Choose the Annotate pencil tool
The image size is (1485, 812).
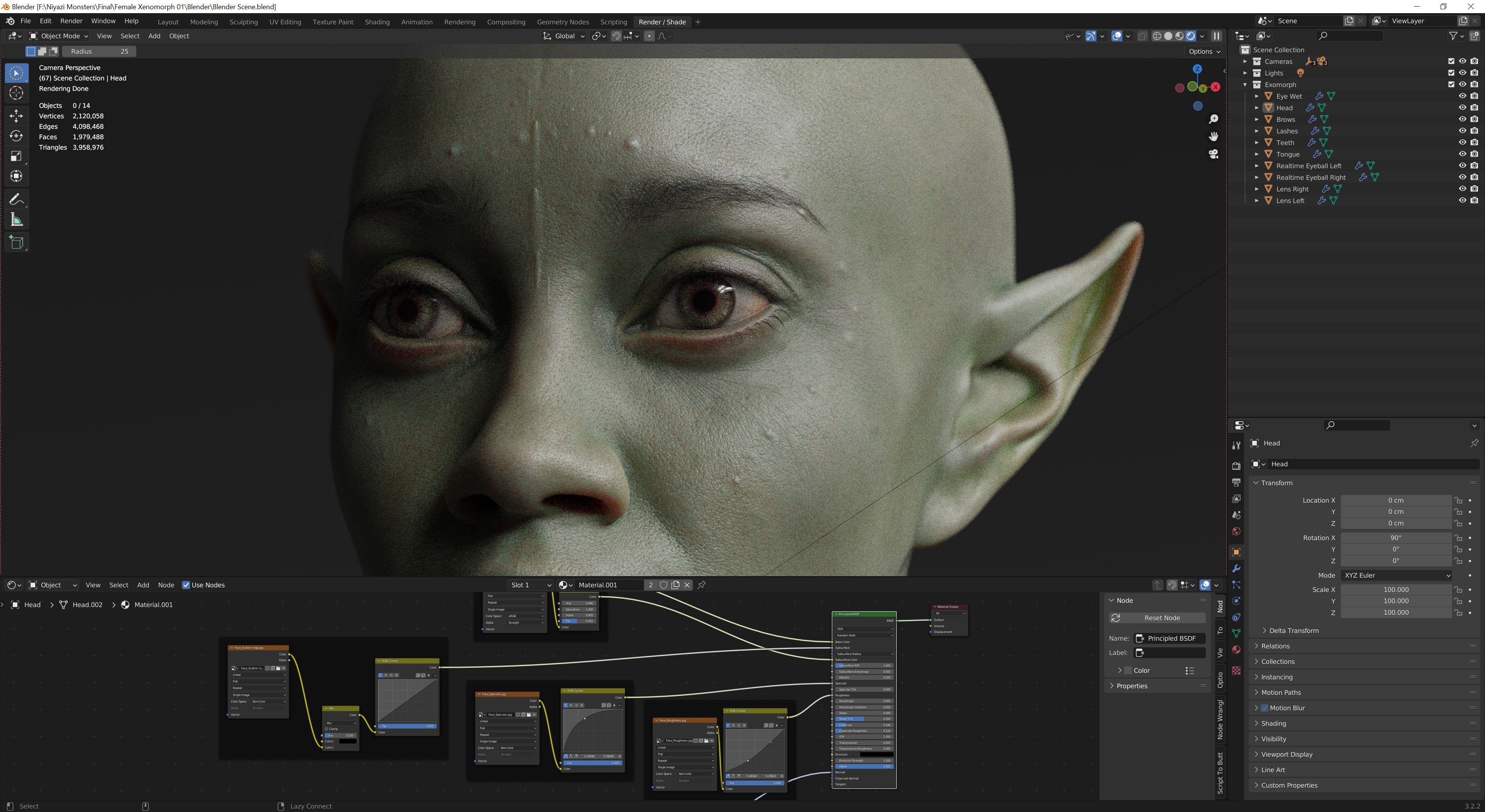pos(16,200)
